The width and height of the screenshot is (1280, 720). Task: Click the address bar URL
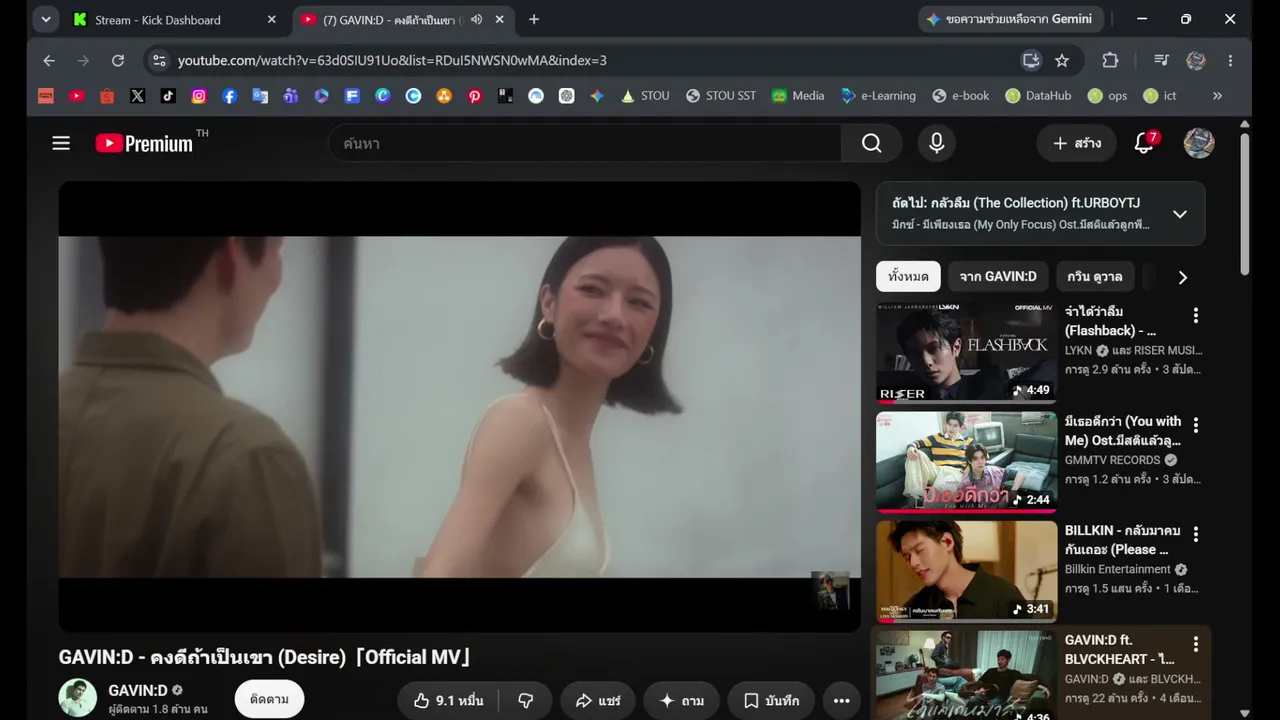click(392, 60)
